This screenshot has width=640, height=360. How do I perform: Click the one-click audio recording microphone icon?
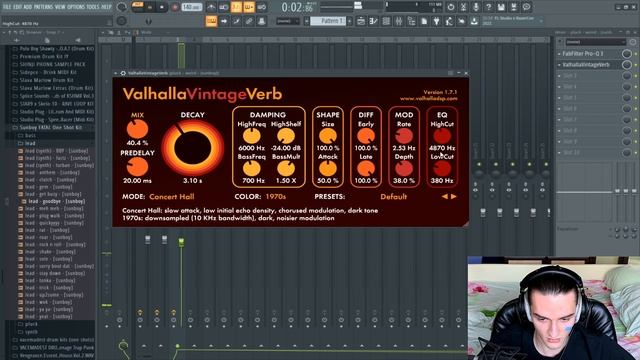[x=476, y=7]
